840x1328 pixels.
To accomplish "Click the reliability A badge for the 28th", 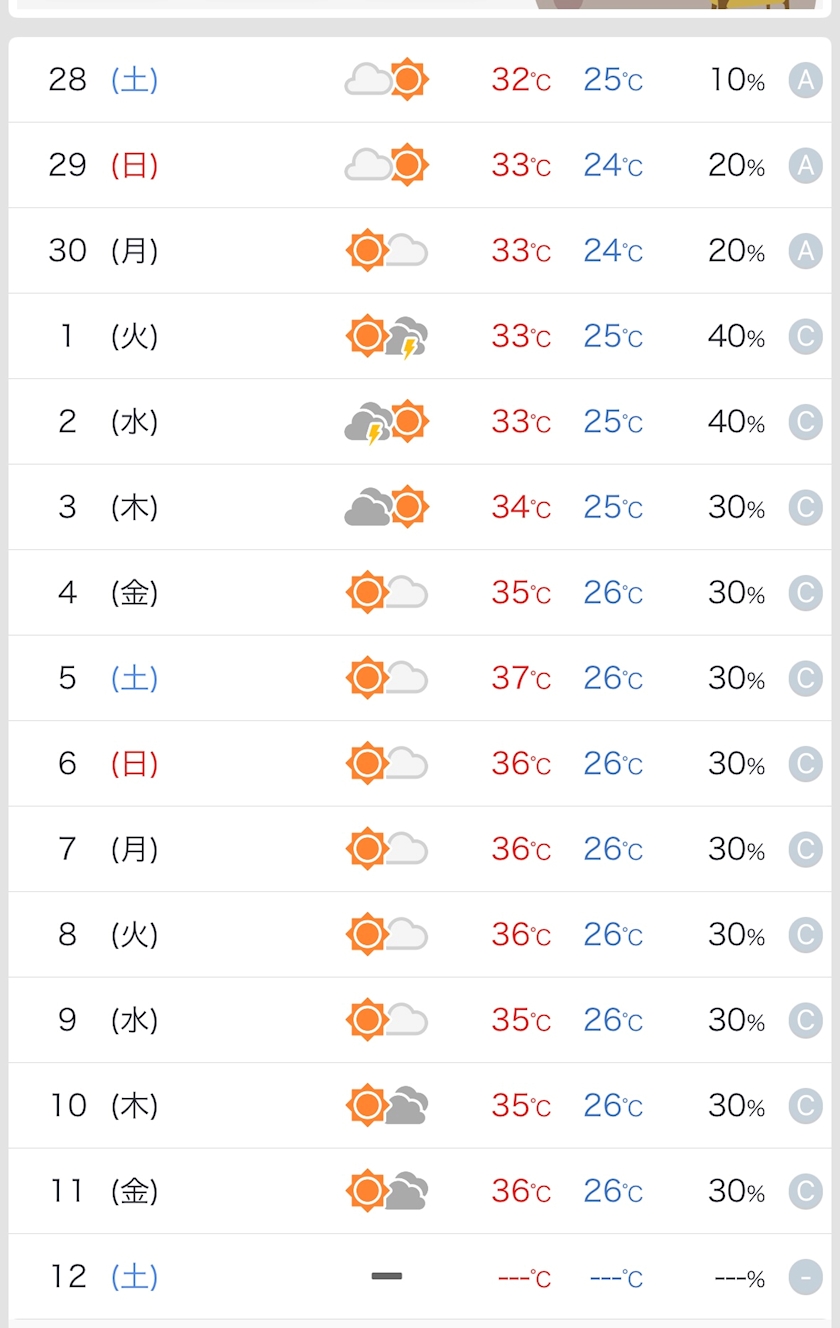I will 805,80.
